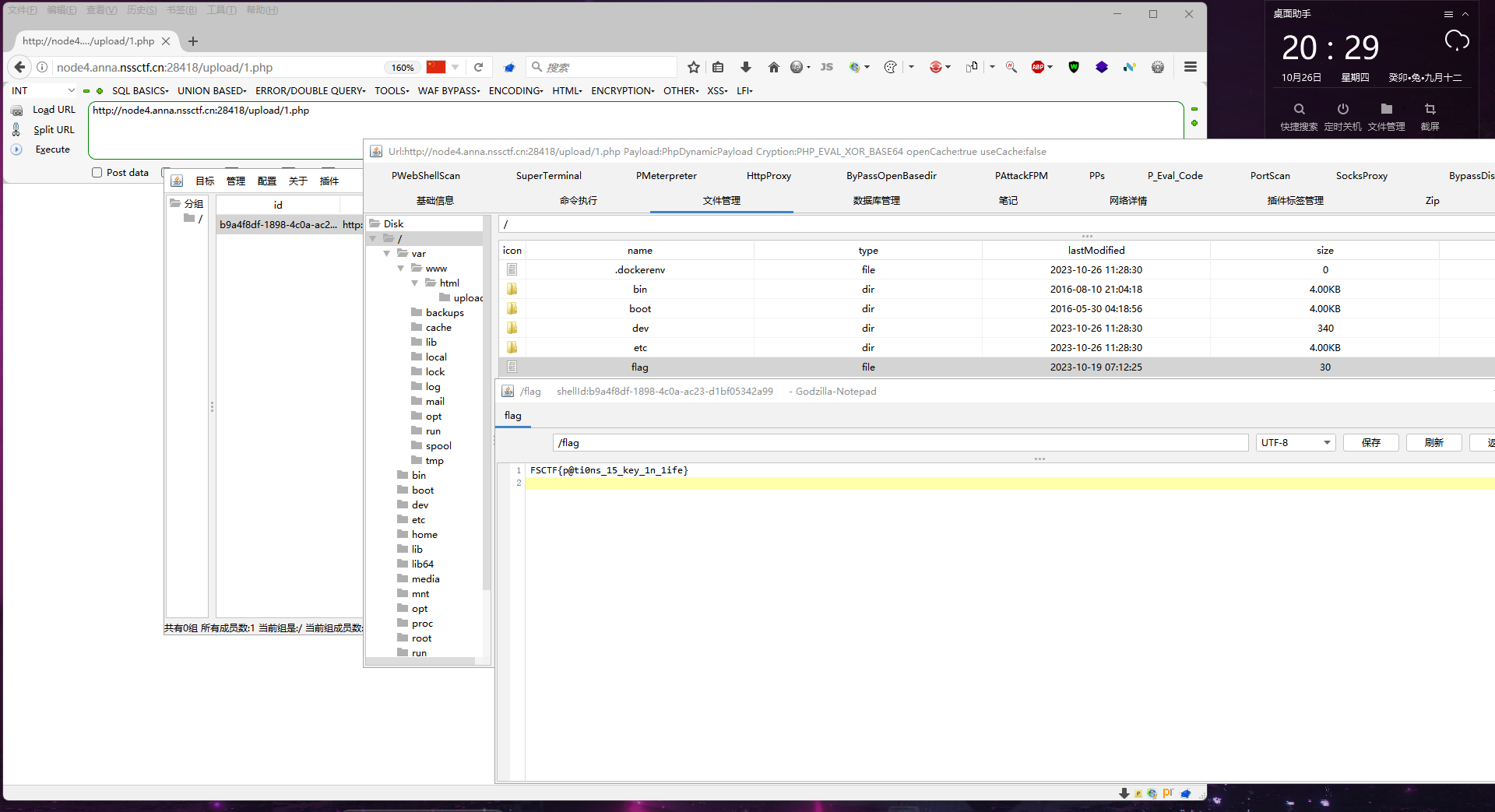Click the 160% zoom level control
The image size is (1495, 812).
point(402,67)
